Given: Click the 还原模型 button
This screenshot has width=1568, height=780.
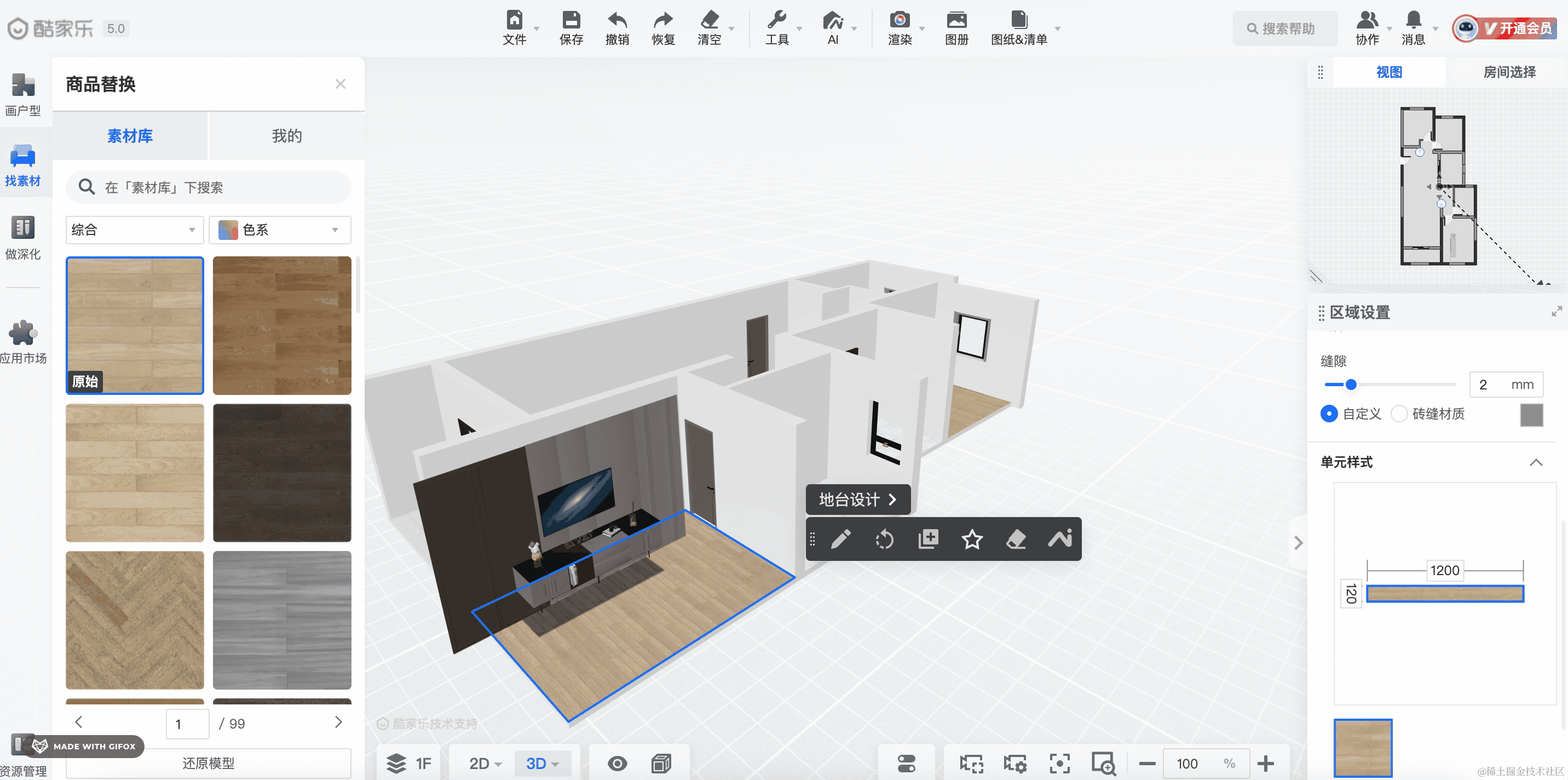Looking at the screenshot, I should tap(208, 764).
